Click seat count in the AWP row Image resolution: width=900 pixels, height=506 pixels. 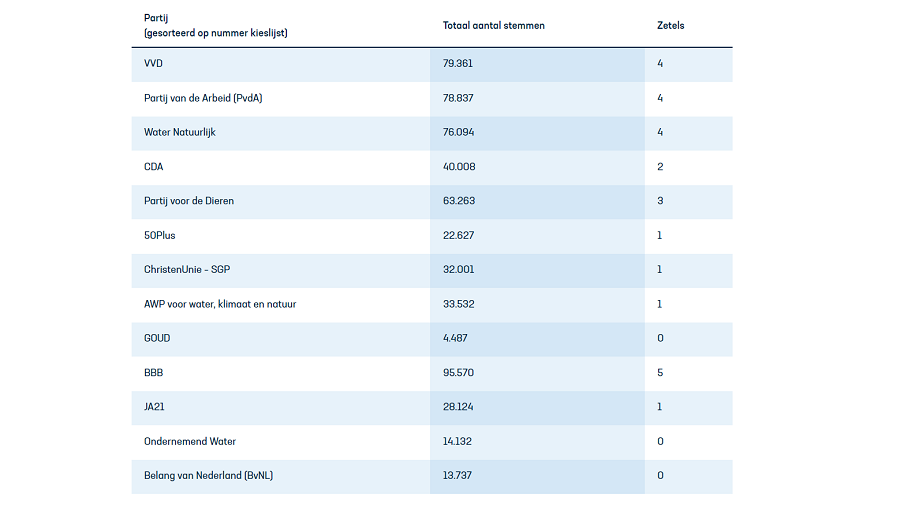660,304
